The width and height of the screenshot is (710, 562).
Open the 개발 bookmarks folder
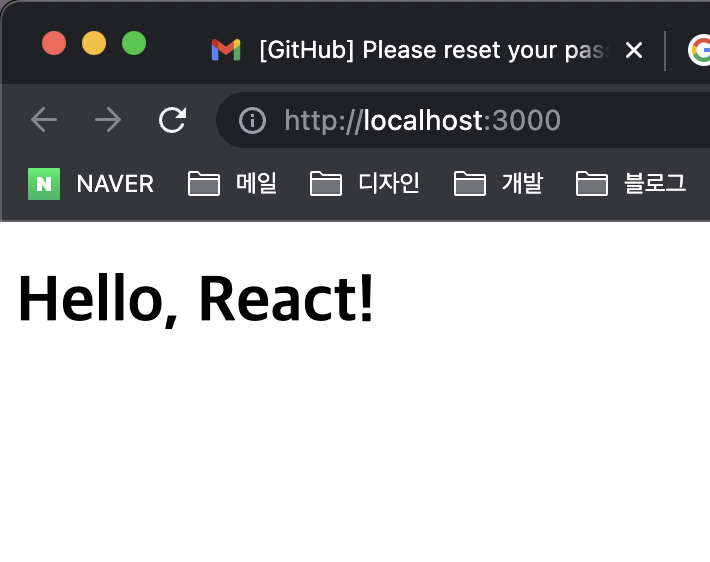point(498,183)
